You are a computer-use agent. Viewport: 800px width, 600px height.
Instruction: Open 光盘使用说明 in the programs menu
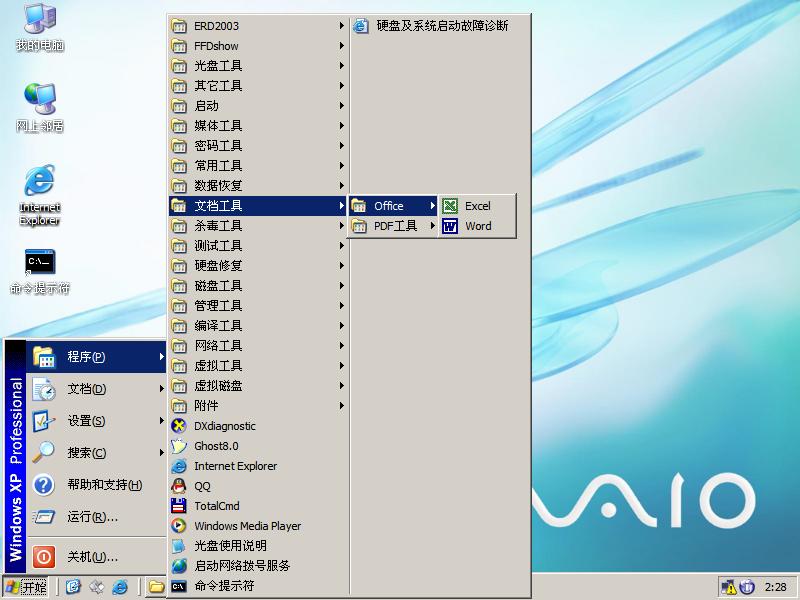tap(259, 545)
